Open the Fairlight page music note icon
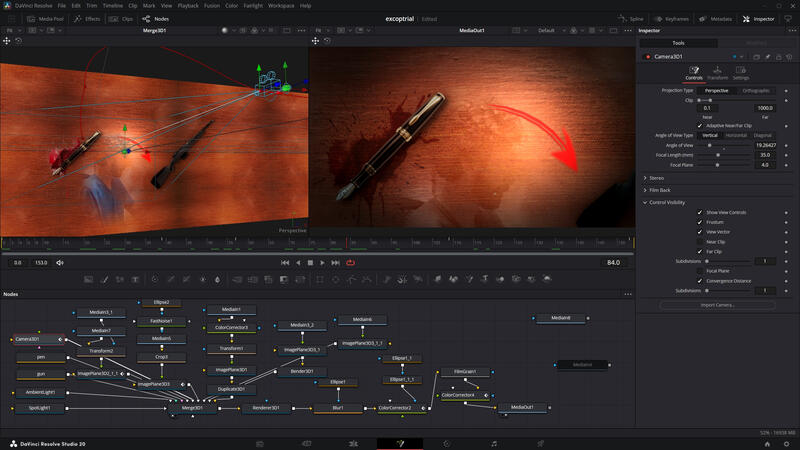 [x=493, y=443]
